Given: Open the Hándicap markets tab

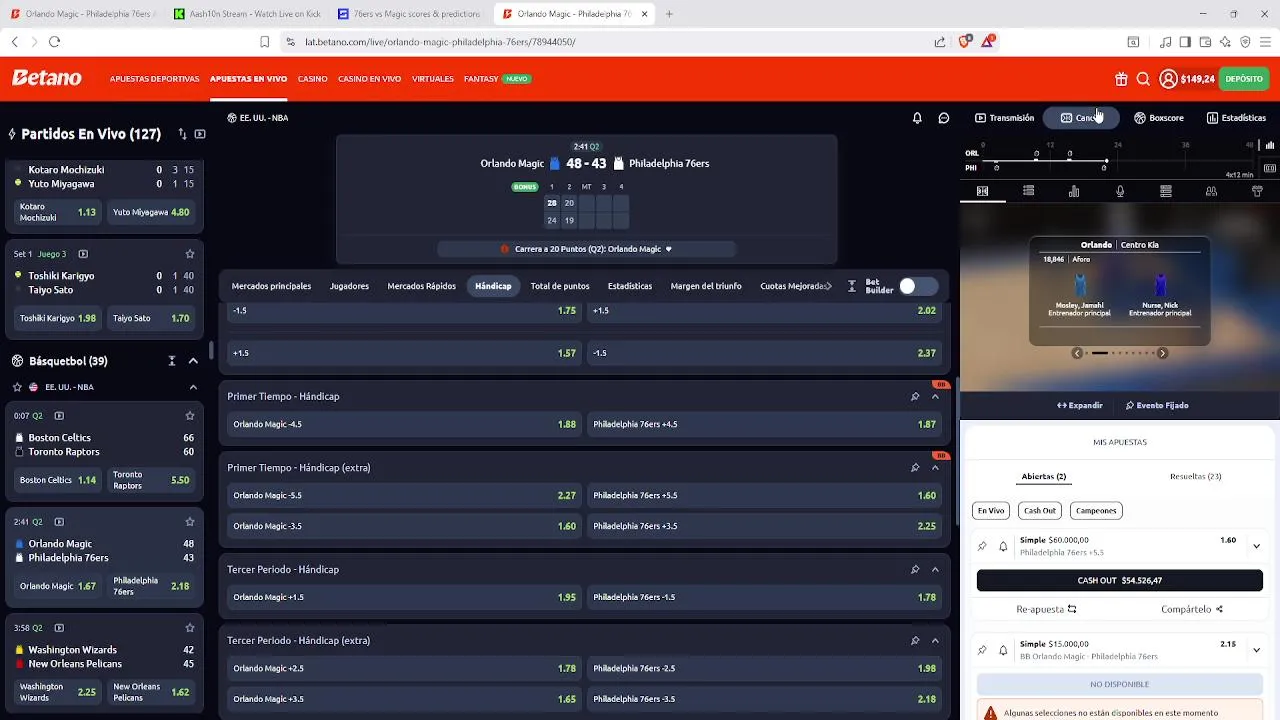Looking at the screenshot, I should 493,286.
